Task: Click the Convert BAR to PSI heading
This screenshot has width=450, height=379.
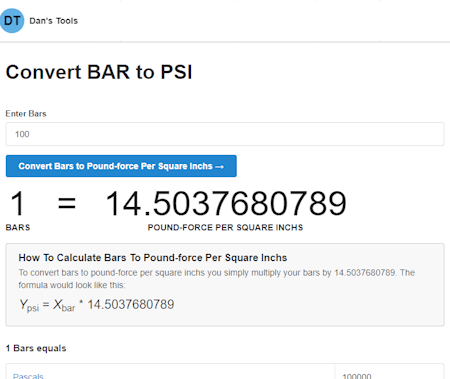Action: pos(99,72)
